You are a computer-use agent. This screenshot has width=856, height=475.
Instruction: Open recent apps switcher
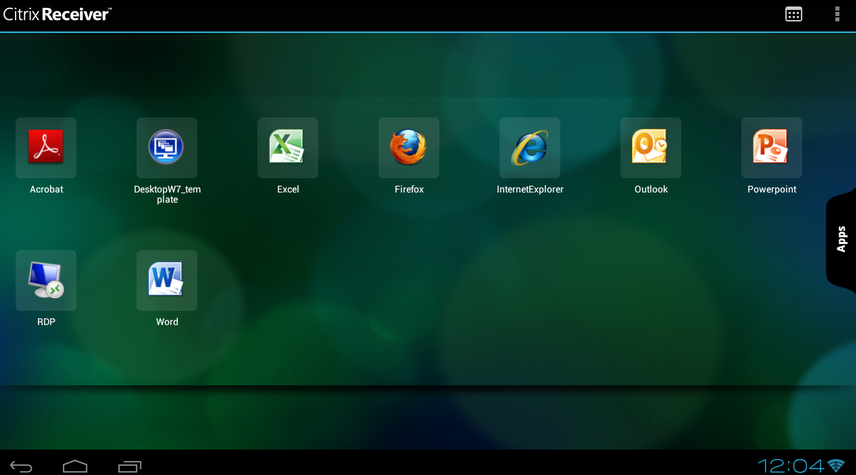[129, 466]
